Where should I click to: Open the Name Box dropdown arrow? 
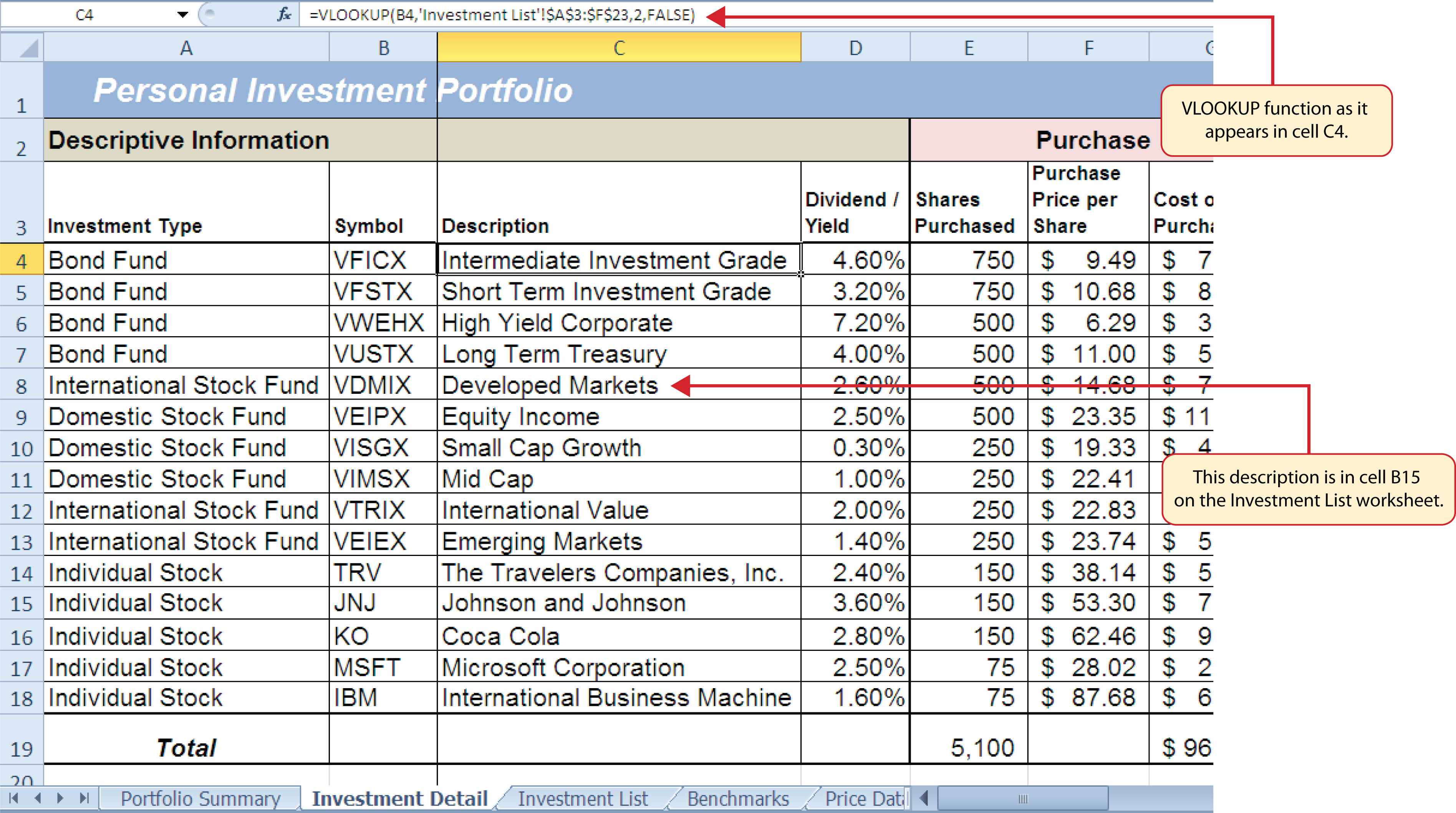182,15
